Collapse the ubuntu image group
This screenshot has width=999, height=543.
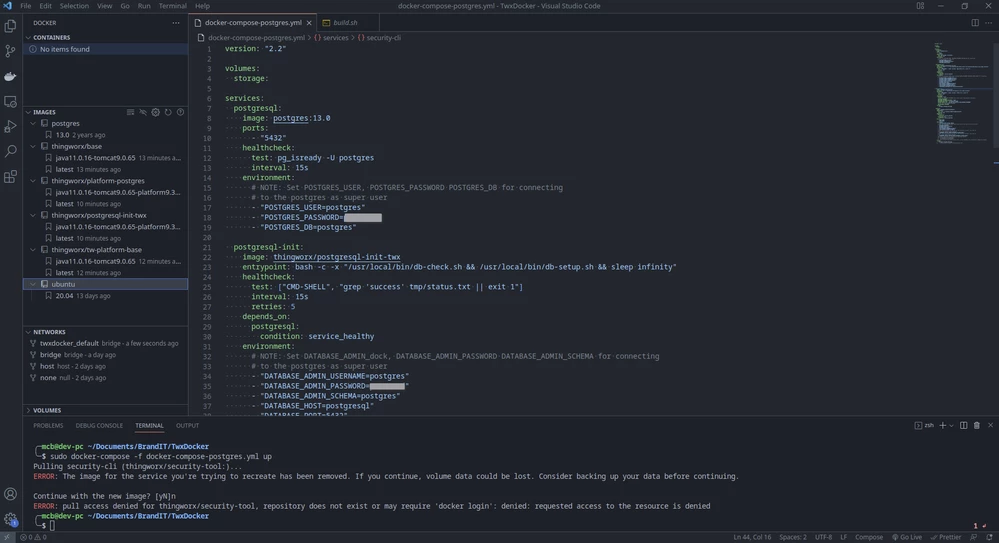coord(33,284)
